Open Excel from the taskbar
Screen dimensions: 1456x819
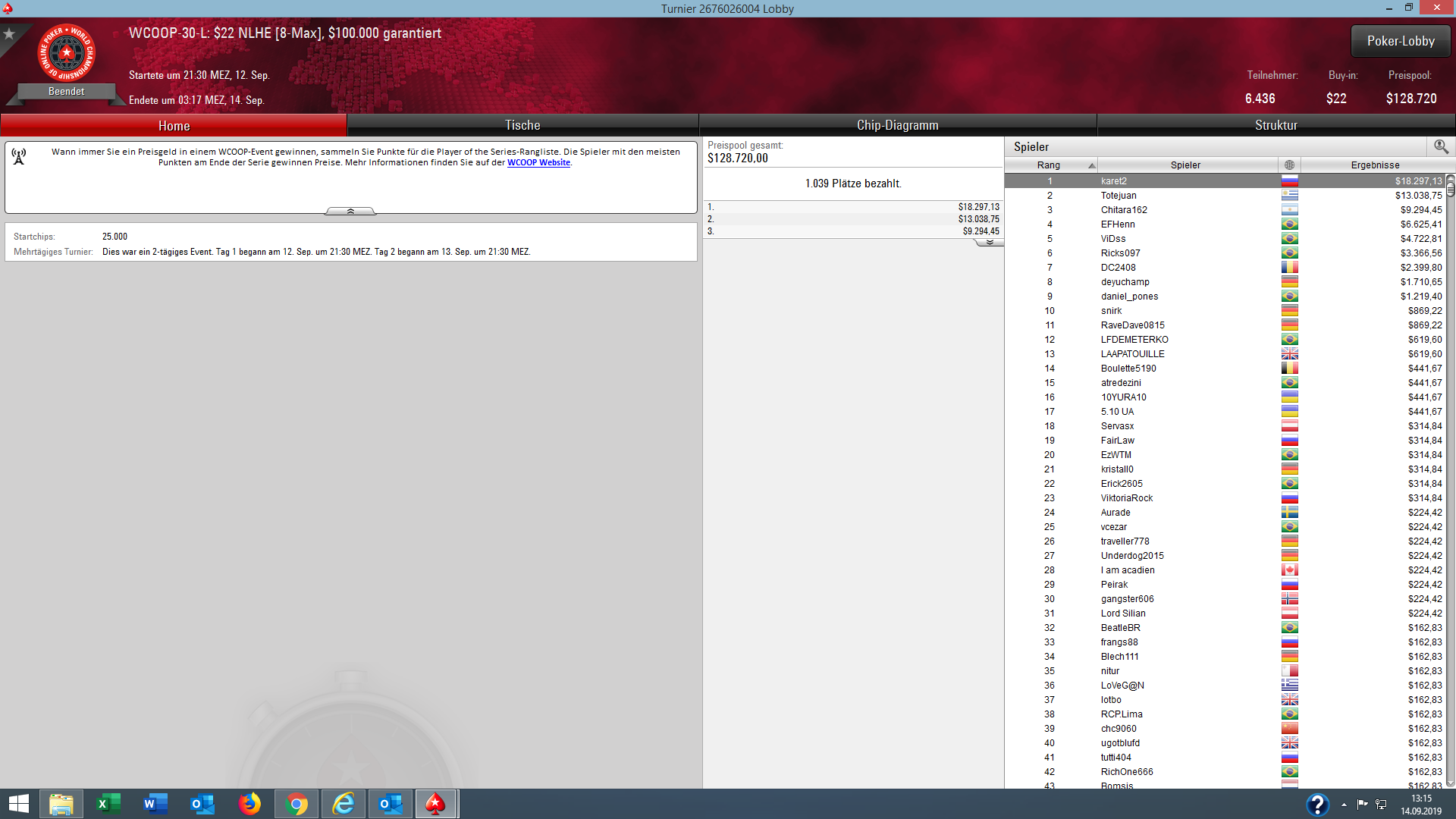coord(108,804)
